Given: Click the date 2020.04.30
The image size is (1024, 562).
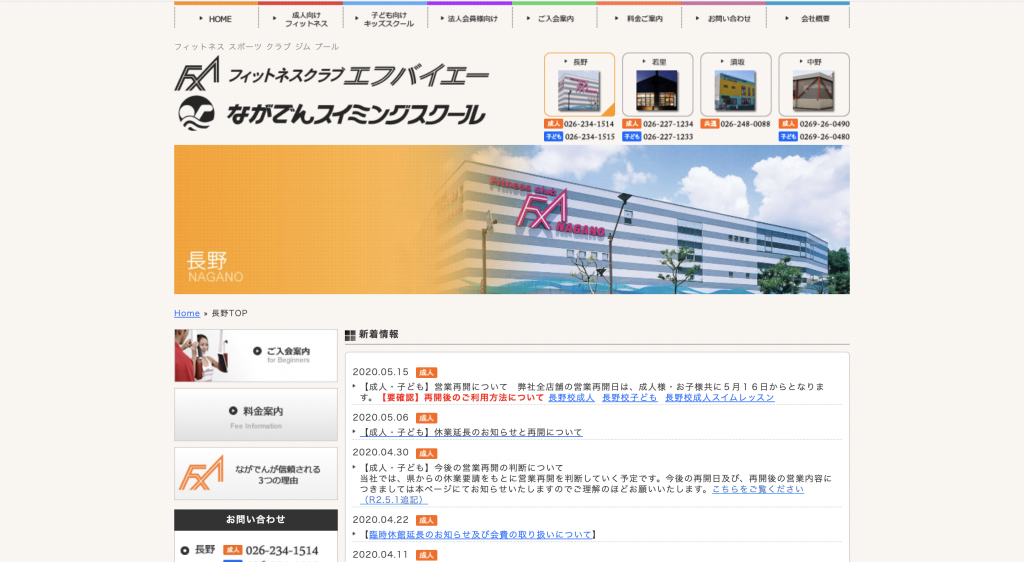Looking at the screenshot, I should click(x=381, y=452).
